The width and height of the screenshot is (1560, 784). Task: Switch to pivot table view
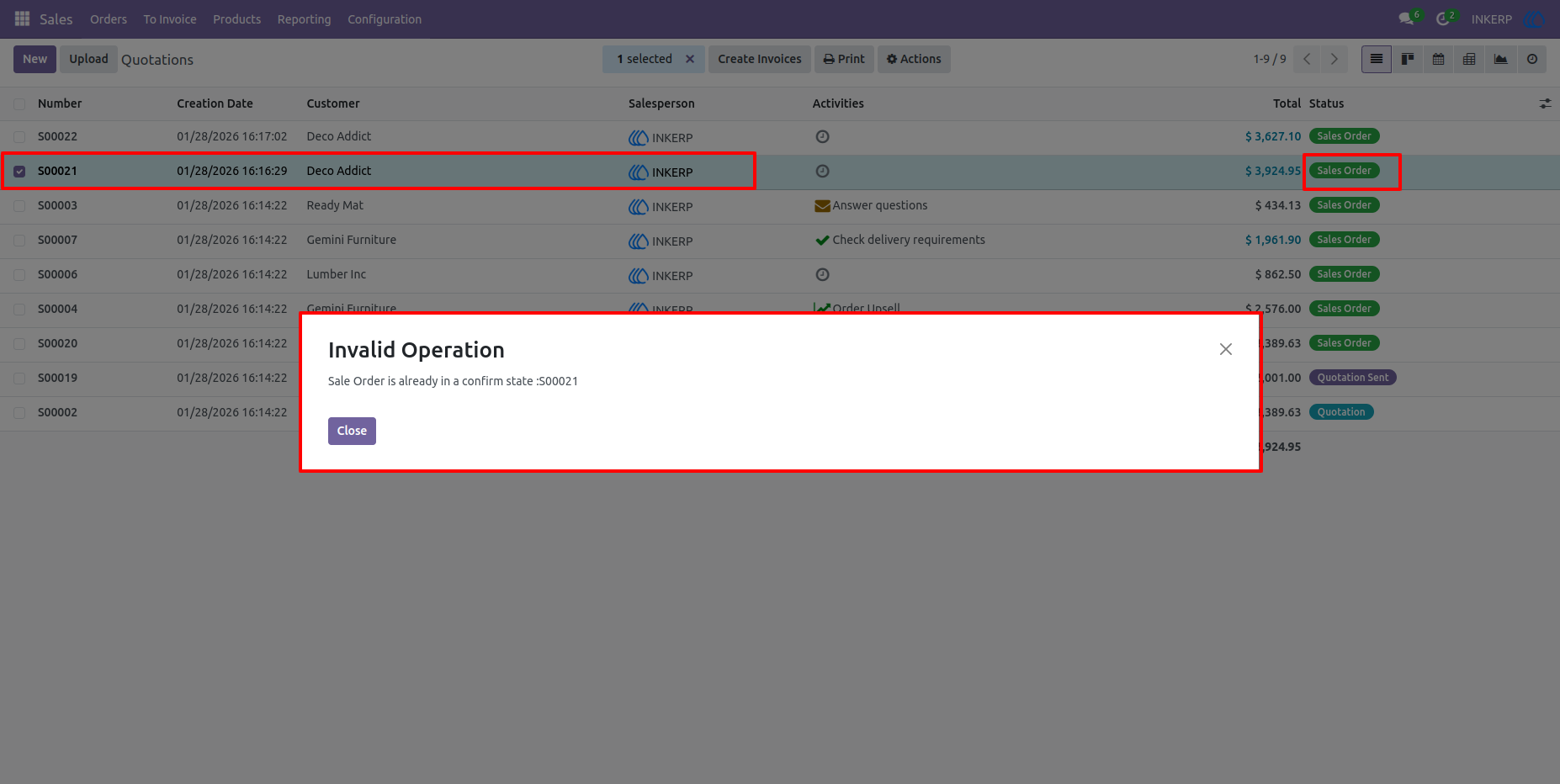pos(1469,59)
